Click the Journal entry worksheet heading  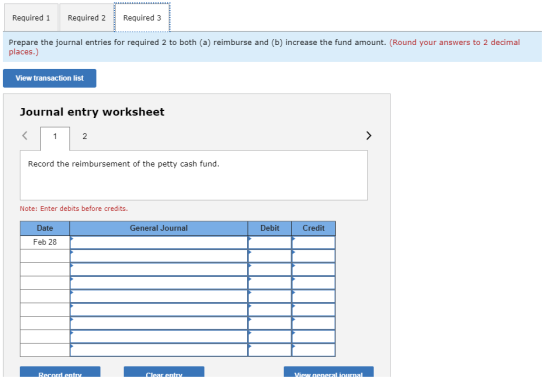(x=92, y=112)
